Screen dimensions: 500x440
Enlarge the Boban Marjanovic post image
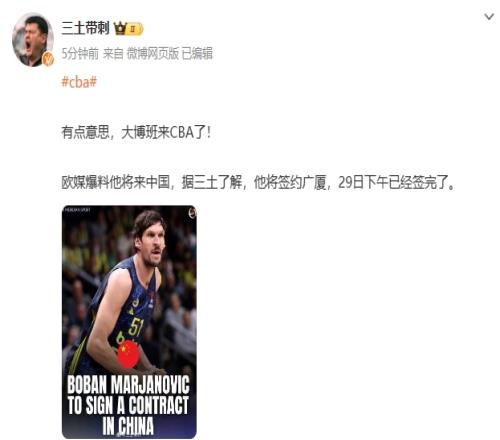pos(129,322)
